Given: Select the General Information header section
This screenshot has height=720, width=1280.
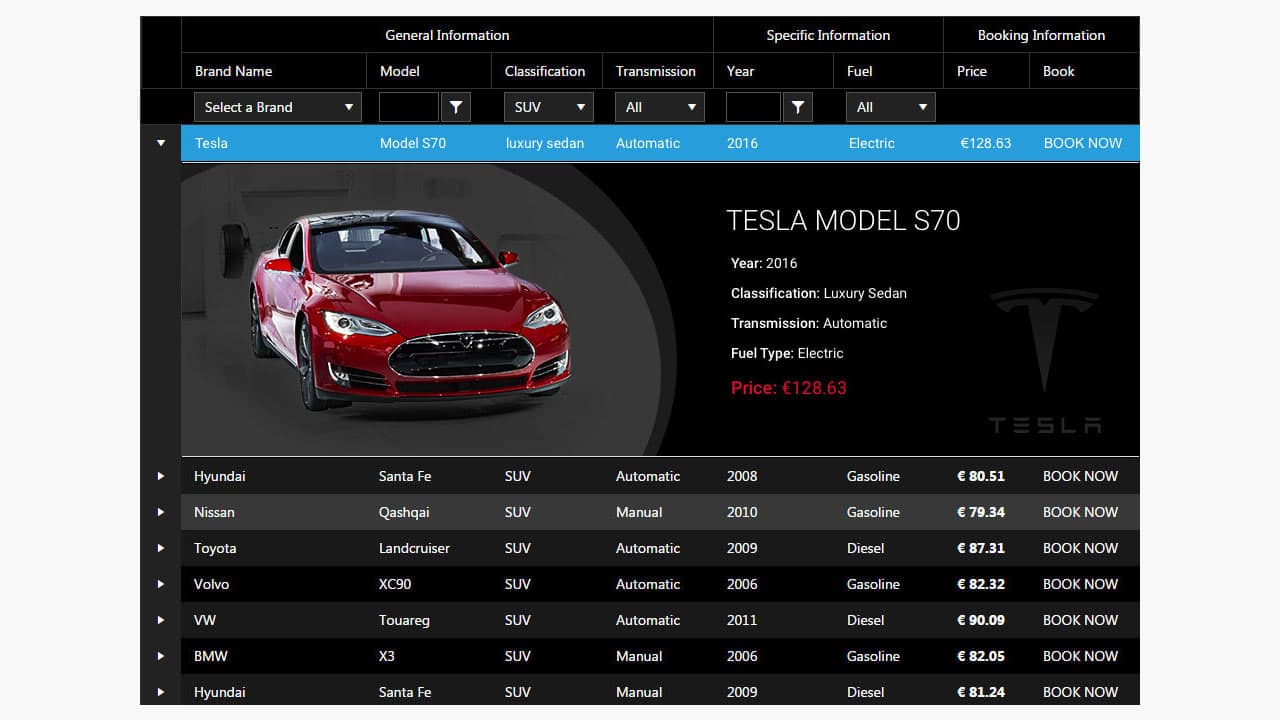Looking at the screenshot, I should point(447,35).
